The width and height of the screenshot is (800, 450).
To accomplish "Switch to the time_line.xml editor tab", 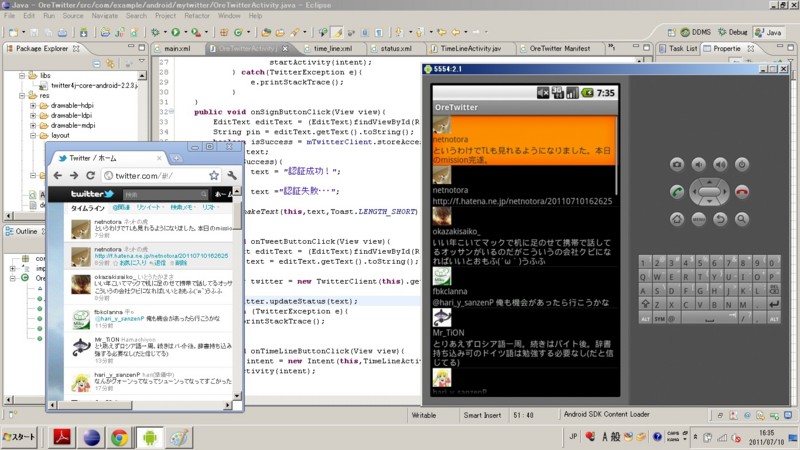I will point(333,48).
